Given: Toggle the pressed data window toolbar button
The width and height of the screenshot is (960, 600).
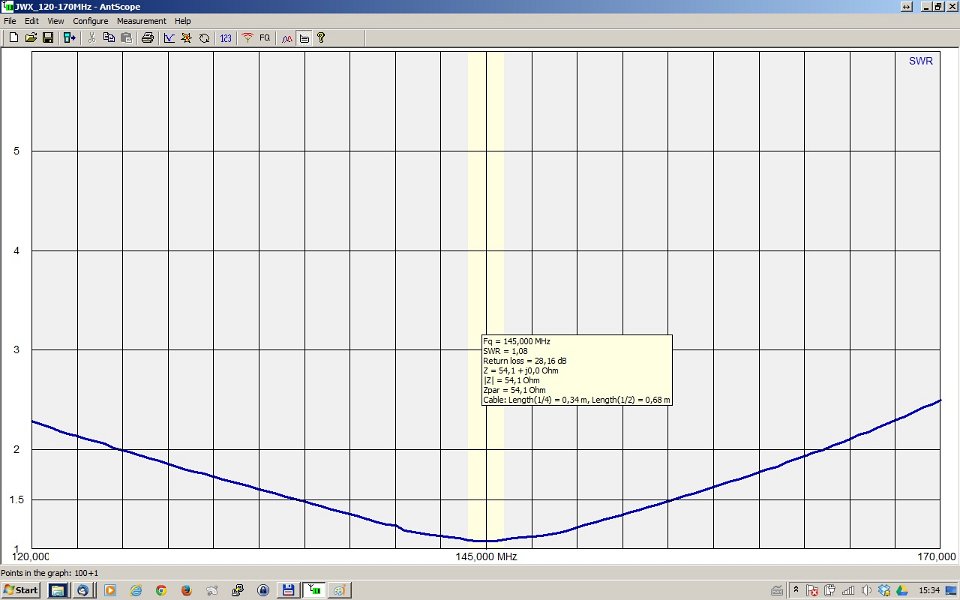Looking at the screenshot, I should click(x=304, y=38).
